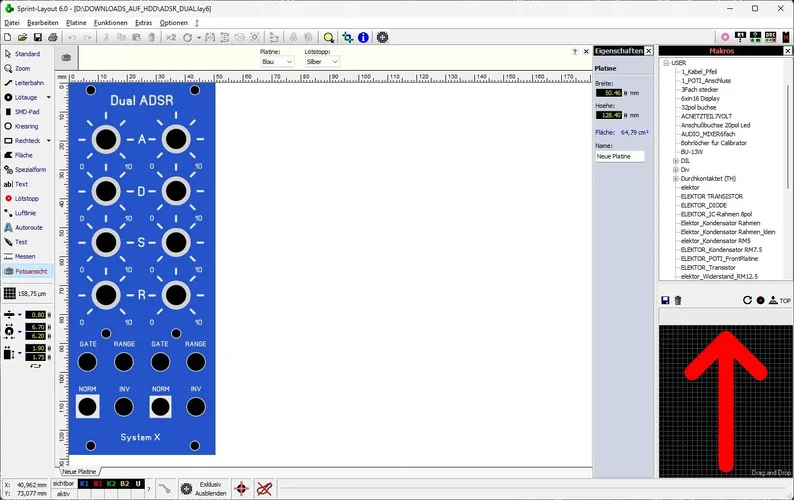
Task: Edit the Breite width field
Action: pyautogui.click(x=609, y=93)
